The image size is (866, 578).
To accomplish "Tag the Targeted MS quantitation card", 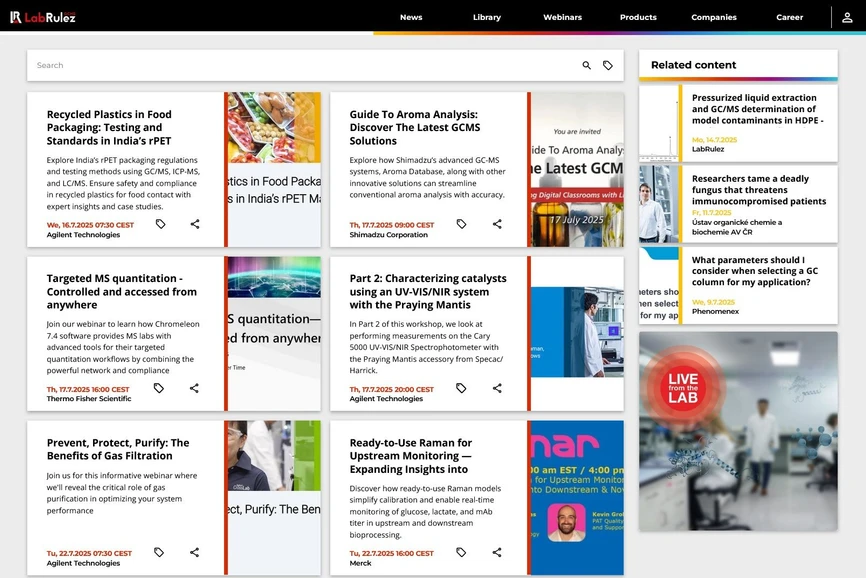I will [x=159, y=388].
